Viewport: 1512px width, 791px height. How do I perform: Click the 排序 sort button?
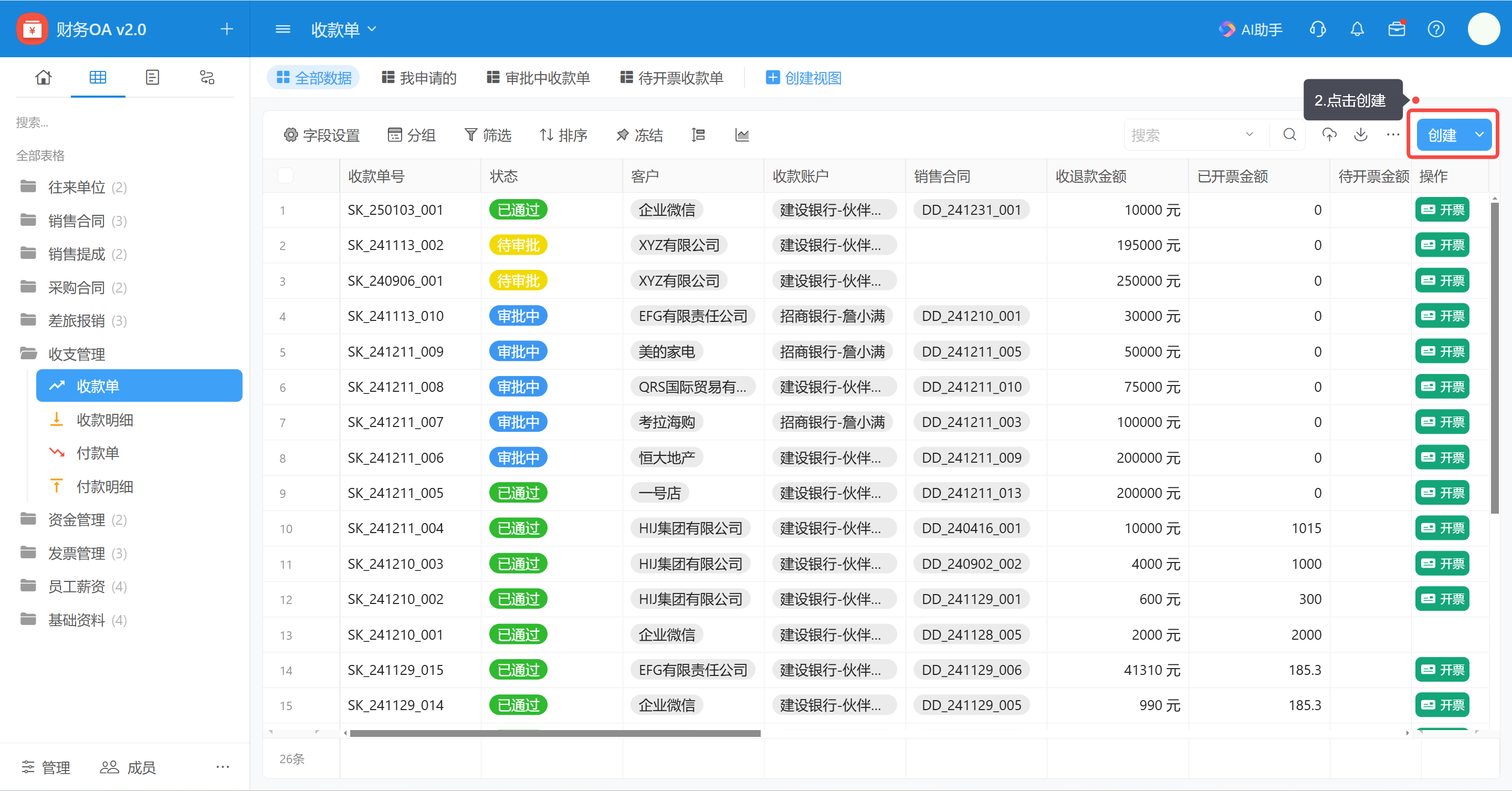point(563,135)
